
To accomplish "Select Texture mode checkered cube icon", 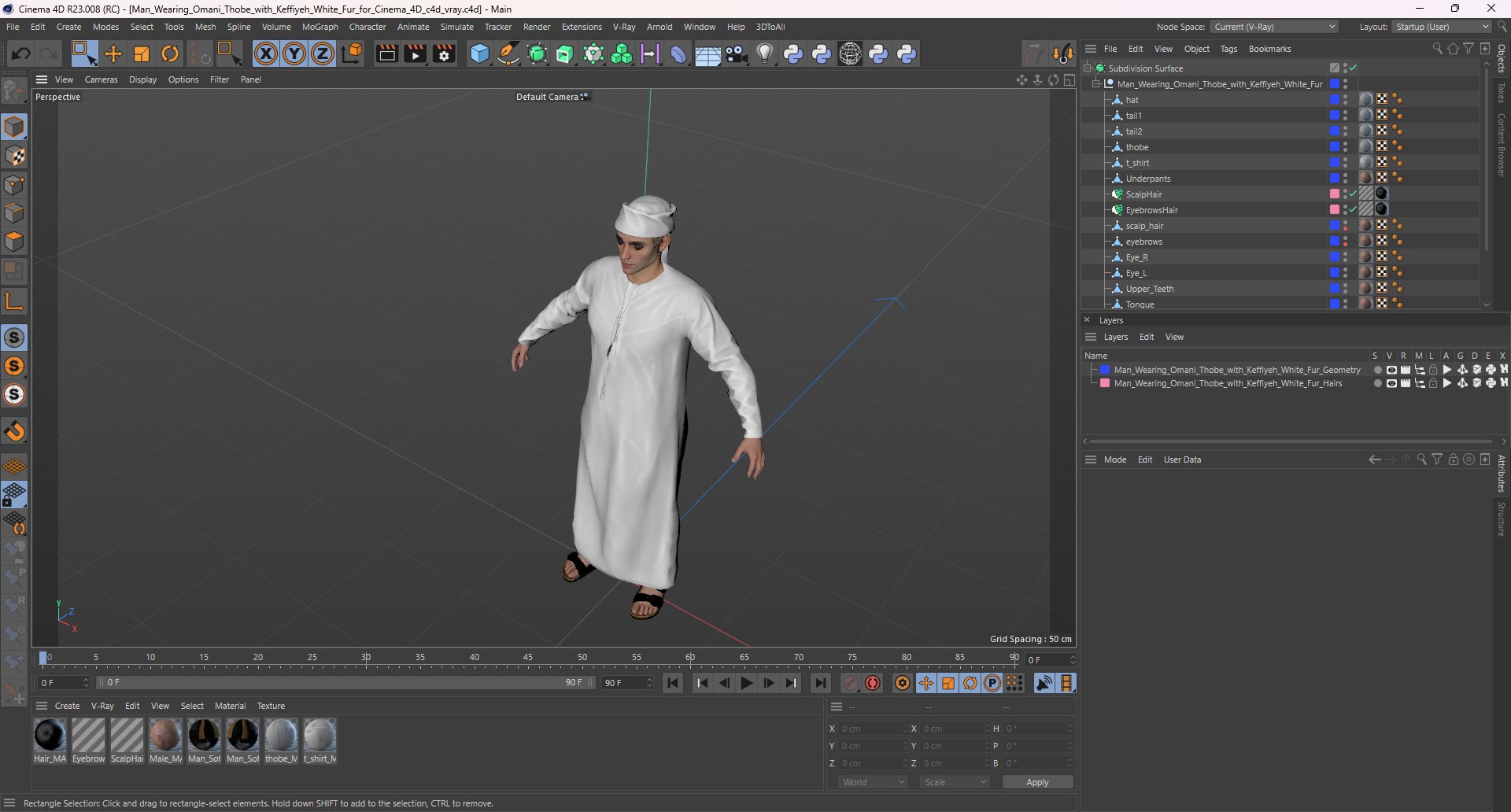I will click(x=14, y=156).
